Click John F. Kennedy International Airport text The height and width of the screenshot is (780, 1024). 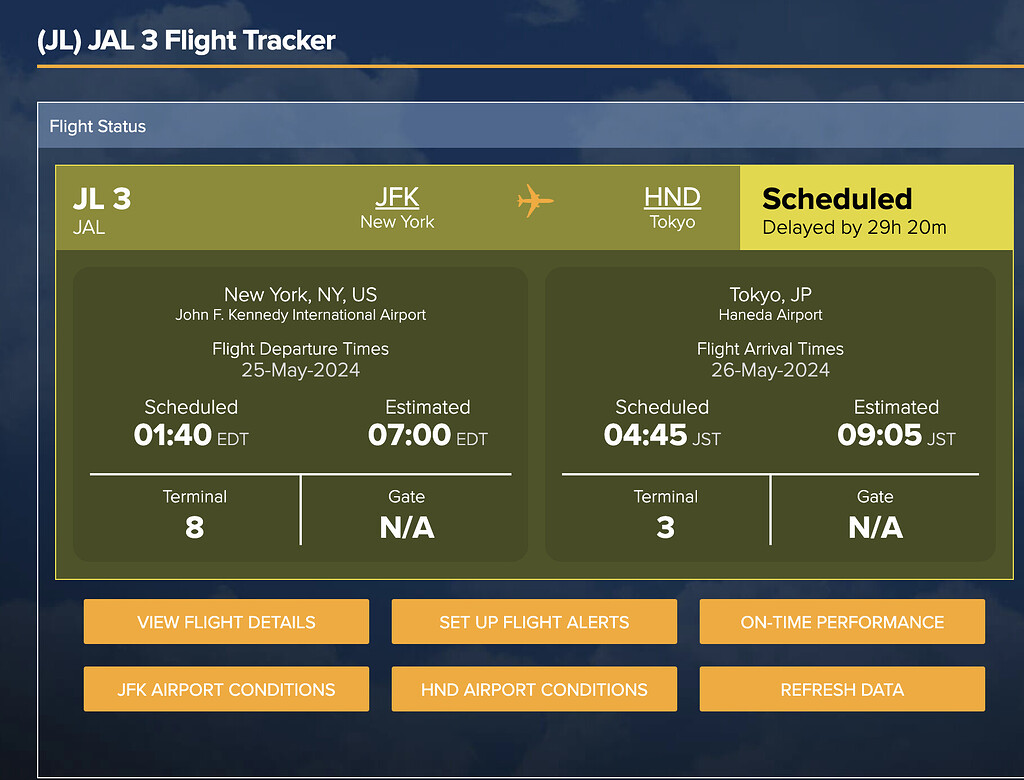(x=300, y=315)
